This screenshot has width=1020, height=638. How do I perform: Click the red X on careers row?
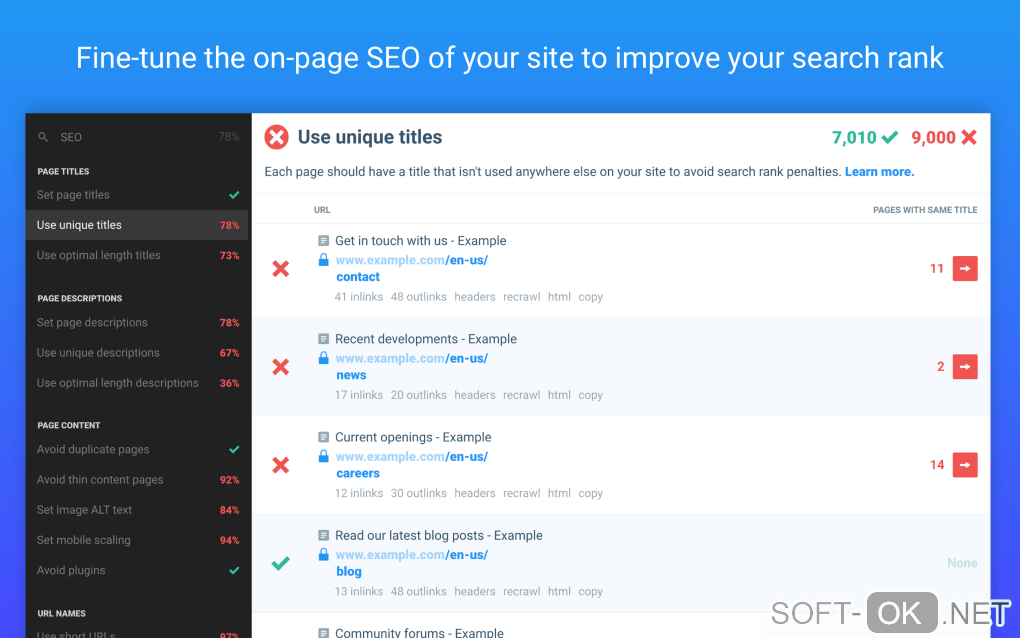tap(280, 465)
